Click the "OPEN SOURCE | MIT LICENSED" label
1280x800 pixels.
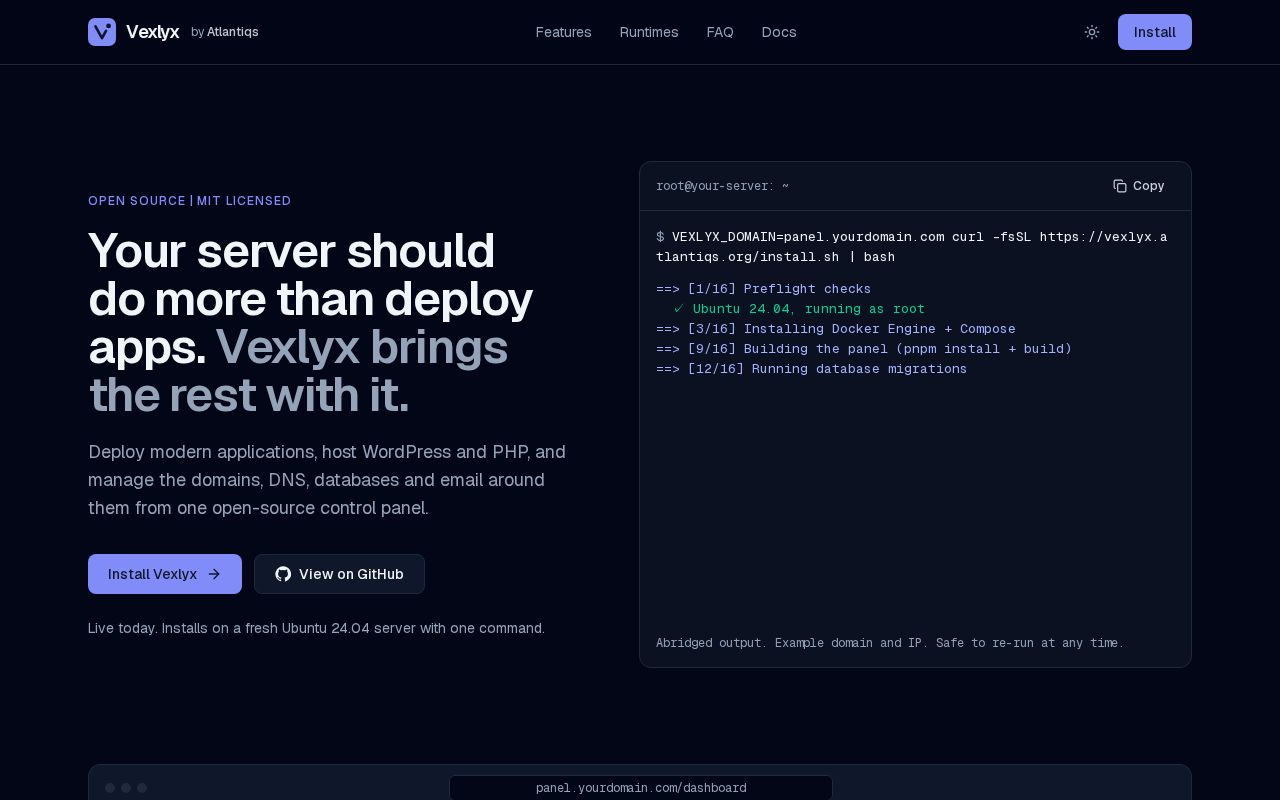pos(190,201)
